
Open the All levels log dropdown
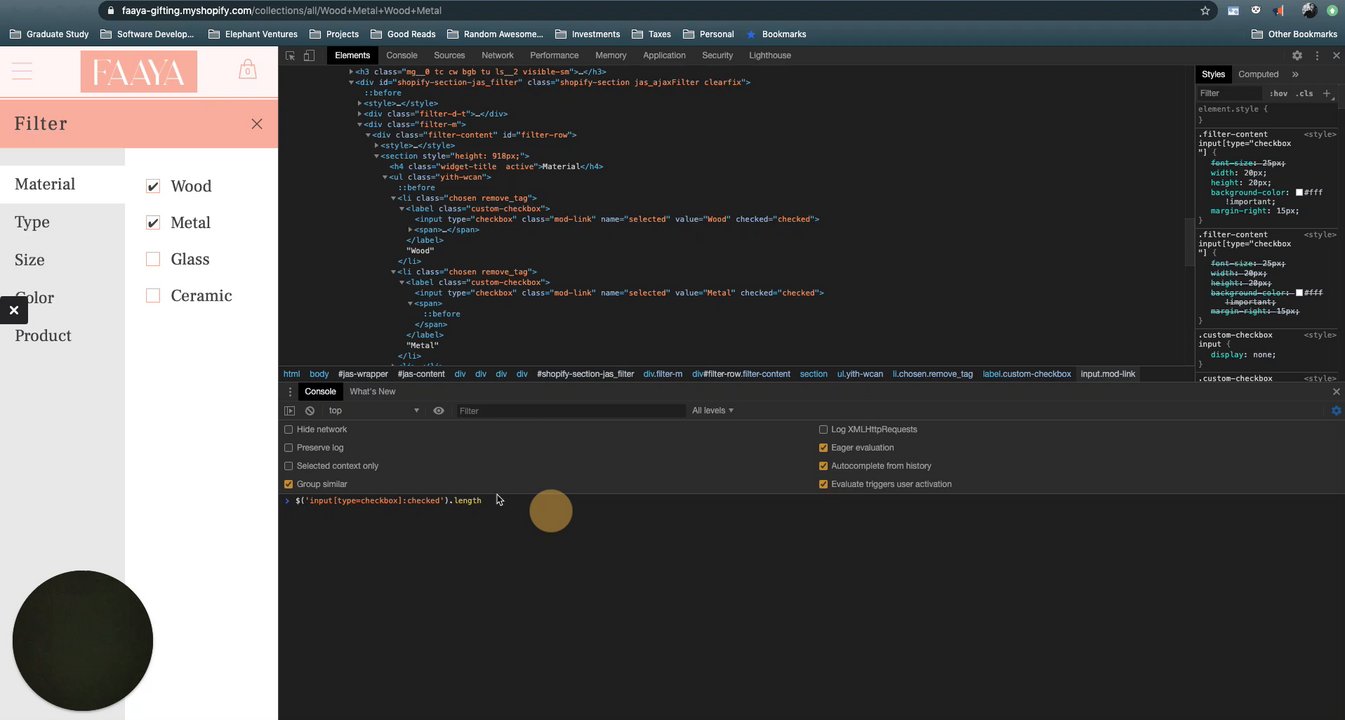(x=713, y=411)
